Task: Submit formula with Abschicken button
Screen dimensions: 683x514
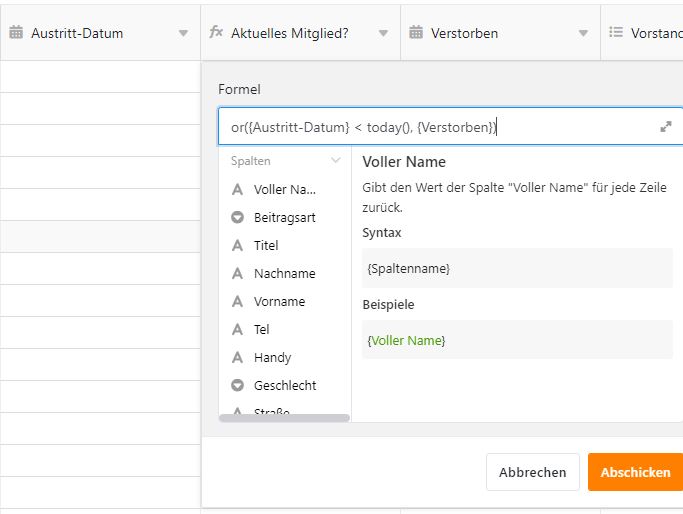Action: click(x=635, y=472)
